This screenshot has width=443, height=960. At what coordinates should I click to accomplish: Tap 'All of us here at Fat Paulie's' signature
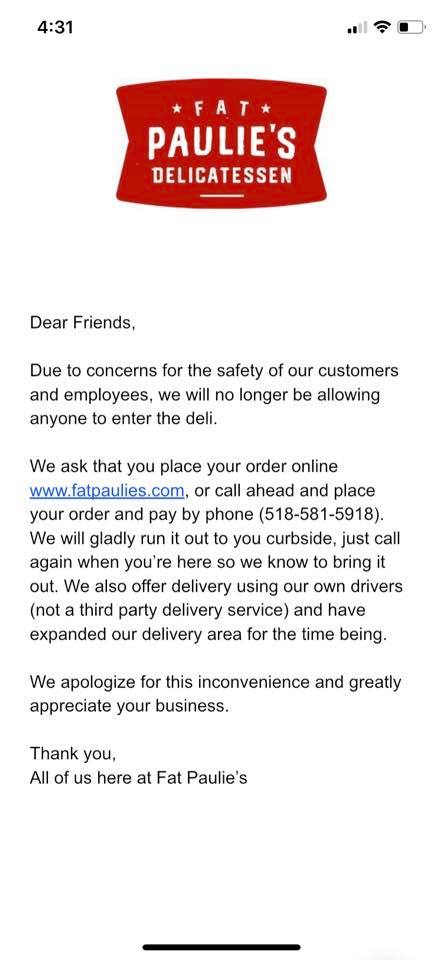(x=138, y=778)
